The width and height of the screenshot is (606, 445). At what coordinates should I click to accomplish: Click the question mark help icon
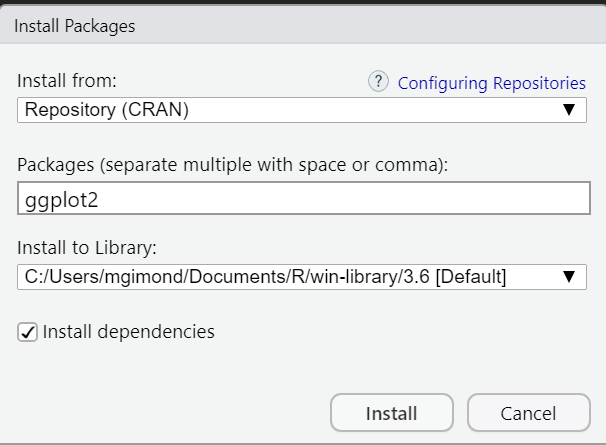(378, 83)
